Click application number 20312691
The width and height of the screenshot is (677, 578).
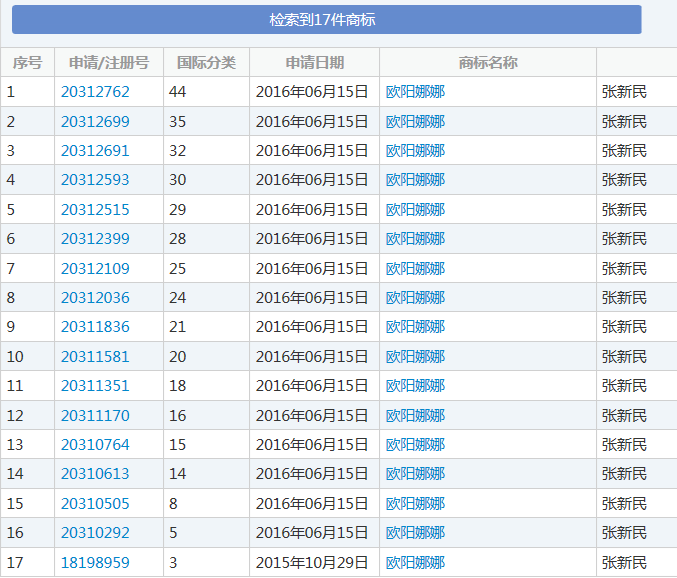[x=95, y=151]
